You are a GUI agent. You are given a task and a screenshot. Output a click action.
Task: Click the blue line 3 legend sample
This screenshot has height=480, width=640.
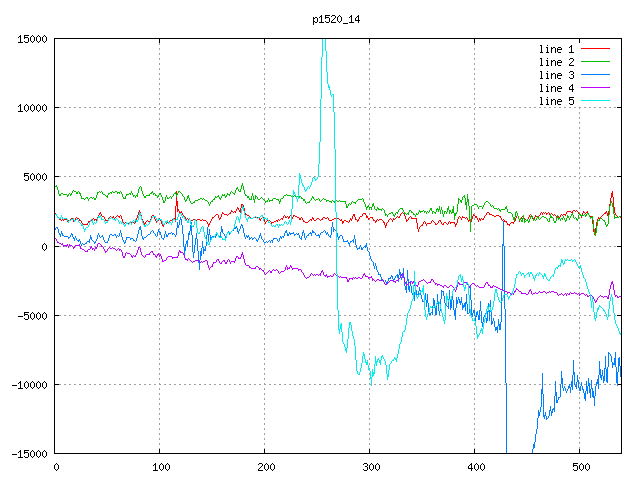coord(597,75)
